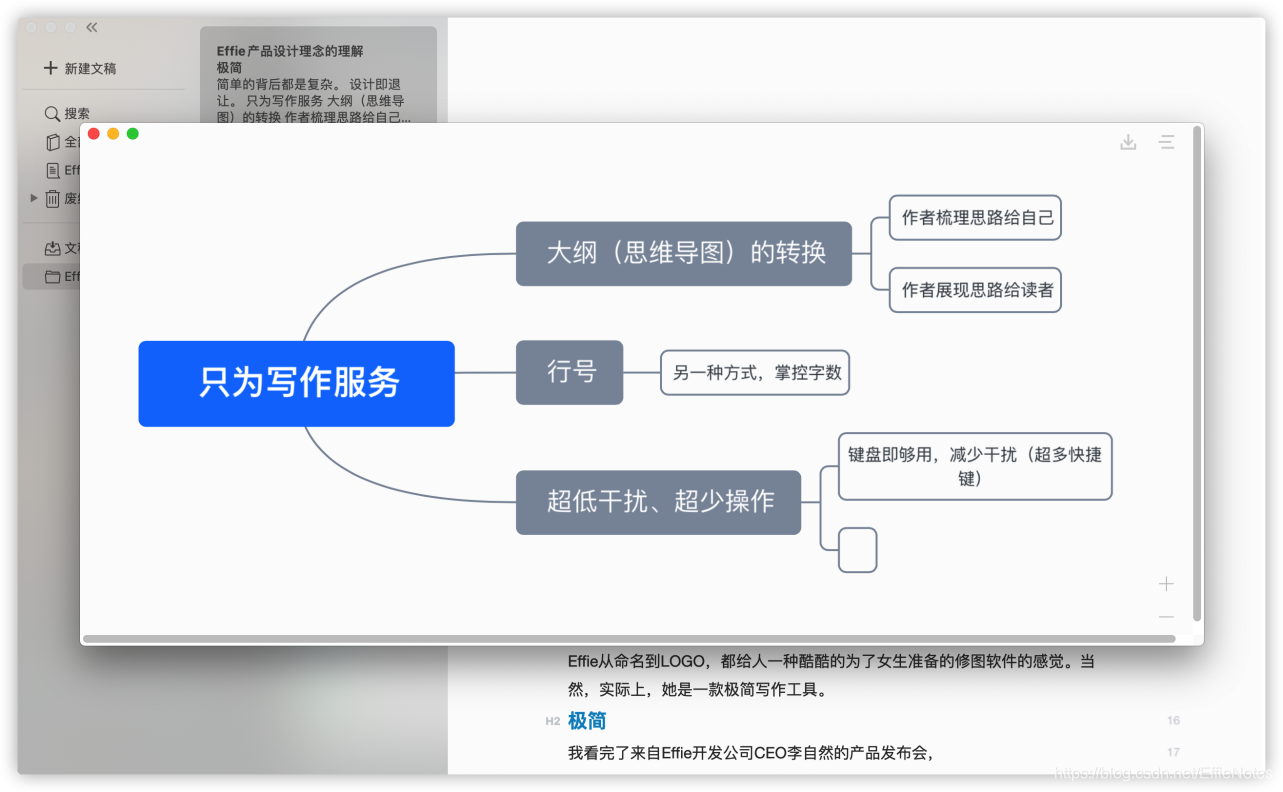Select the empty child node under 超低干扰
The image size is (1283, 792).
click(x=860, y=549)
